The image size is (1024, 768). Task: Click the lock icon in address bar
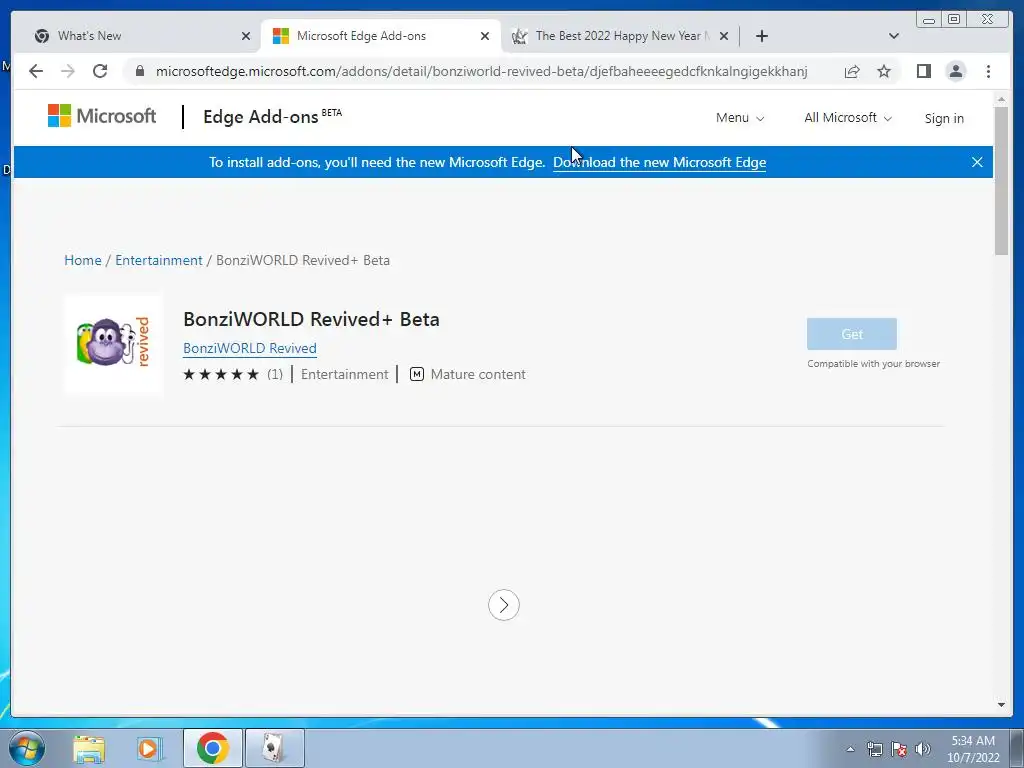coord(139,71)
